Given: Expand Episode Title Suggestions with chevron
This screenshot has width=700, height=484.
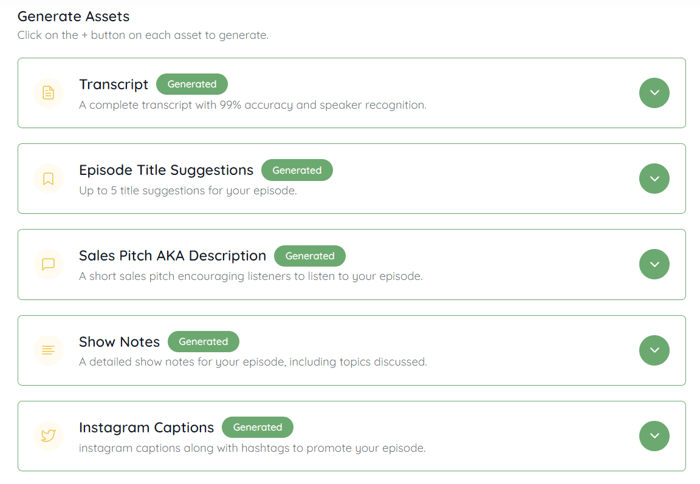Looking at the screenshot, I should click(654, 179).
